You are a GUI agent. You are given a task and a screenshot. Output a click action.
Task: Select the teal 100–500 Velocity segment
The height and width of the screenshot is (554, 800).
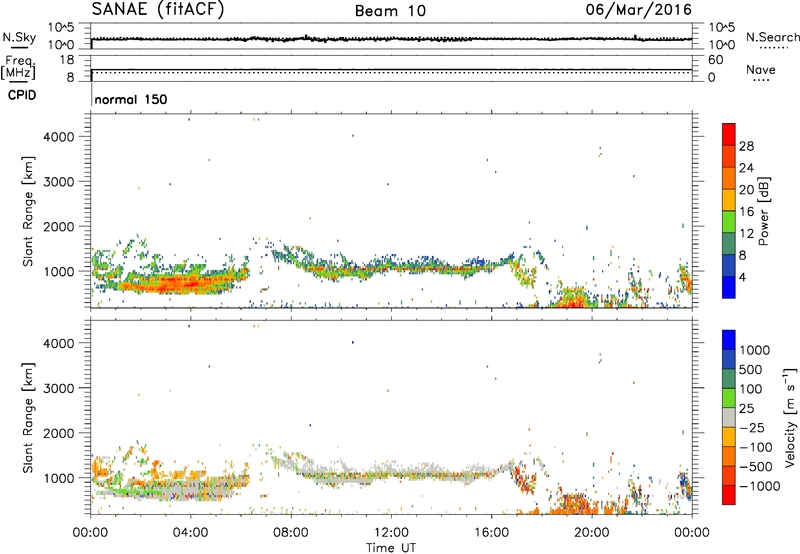click(729, 379)
